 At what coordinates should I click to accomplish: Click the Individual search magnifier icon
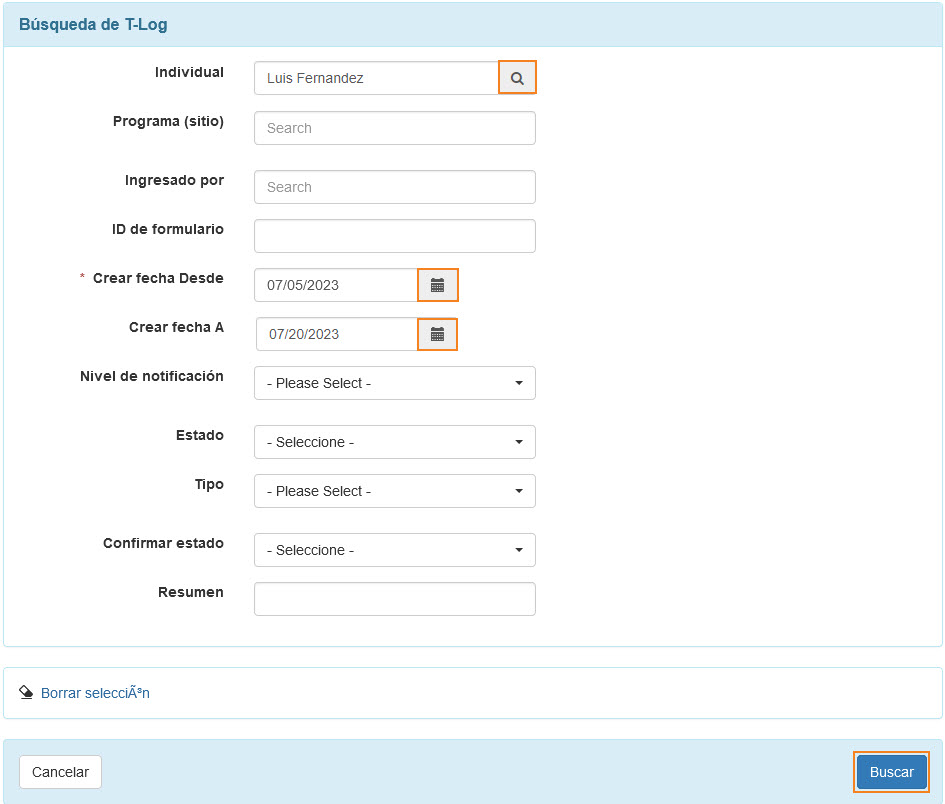(517, 78)
